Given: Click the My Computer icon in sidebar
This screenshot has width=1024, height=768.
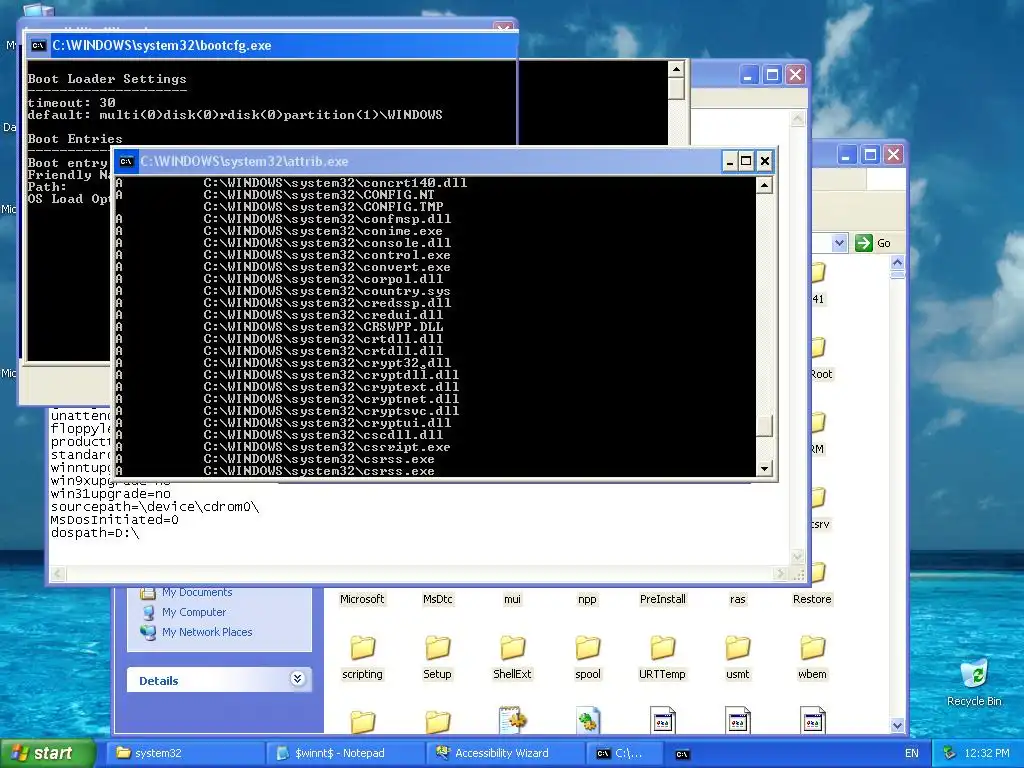Looking at the screenshot, I should (x=148, y=613).
